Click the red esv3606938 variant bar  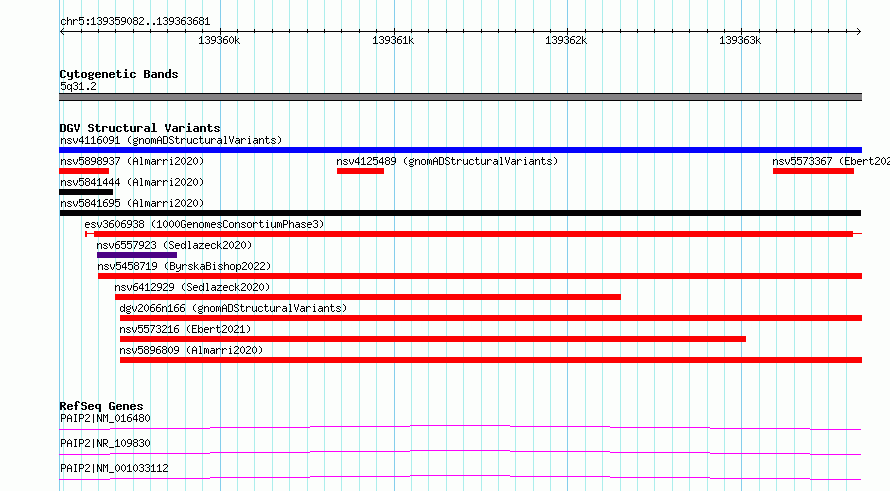[473, 234]
